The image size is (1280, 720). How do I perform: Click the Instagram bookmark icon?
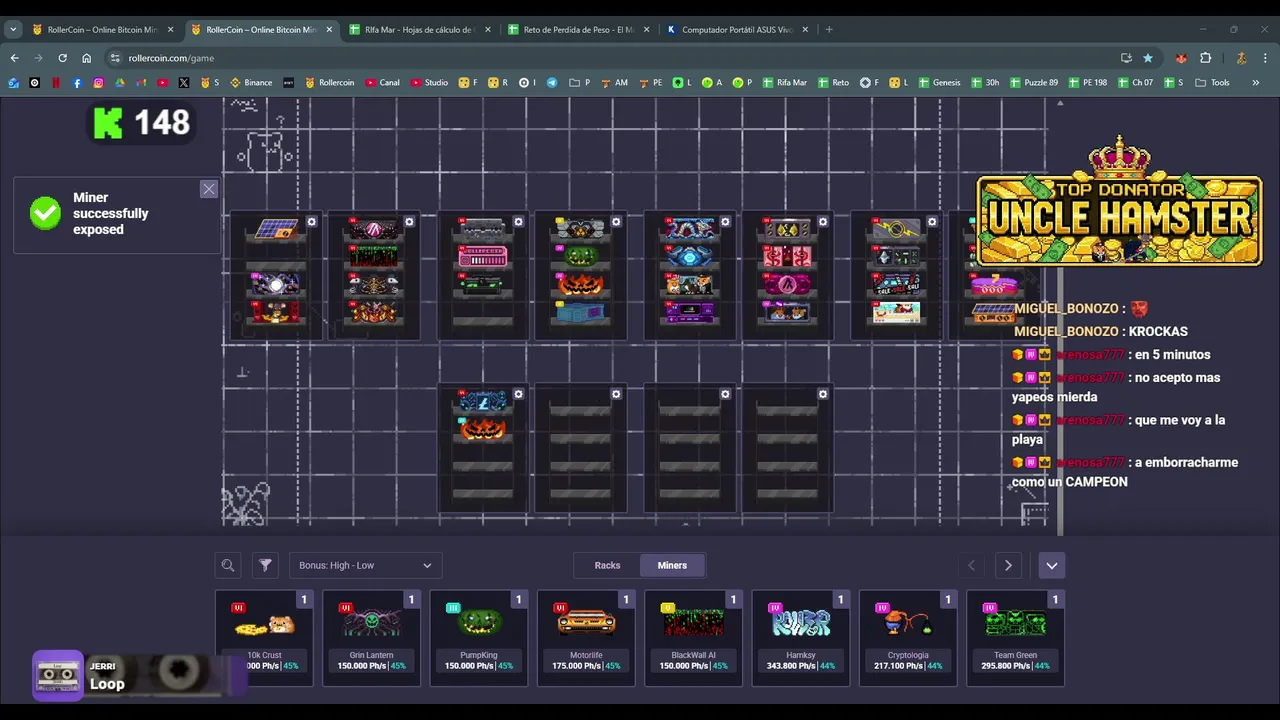click(x=98, y=83)
